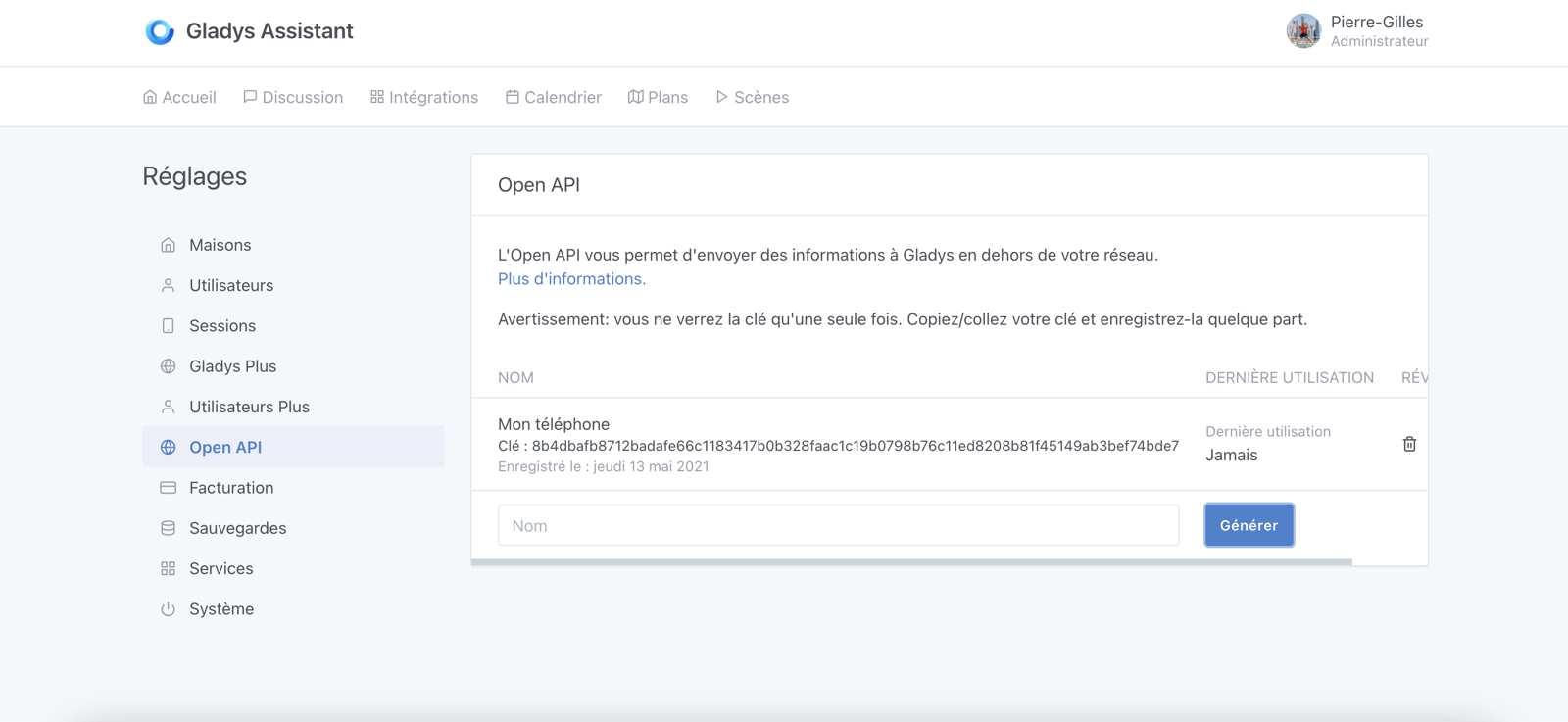Viewport: 1568px width, 722px height.
Task: Switch to the Discussion tab
Action: (x=293, y=97)
